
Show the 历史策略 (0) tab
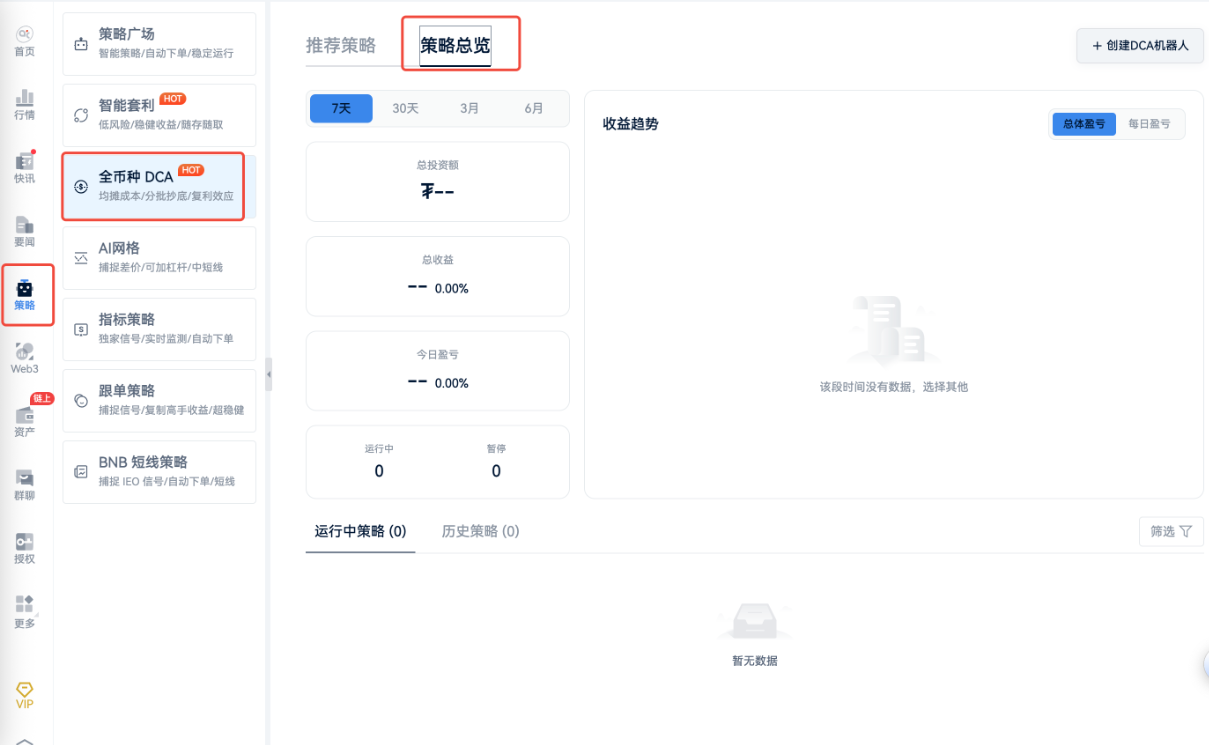point(481,531)
